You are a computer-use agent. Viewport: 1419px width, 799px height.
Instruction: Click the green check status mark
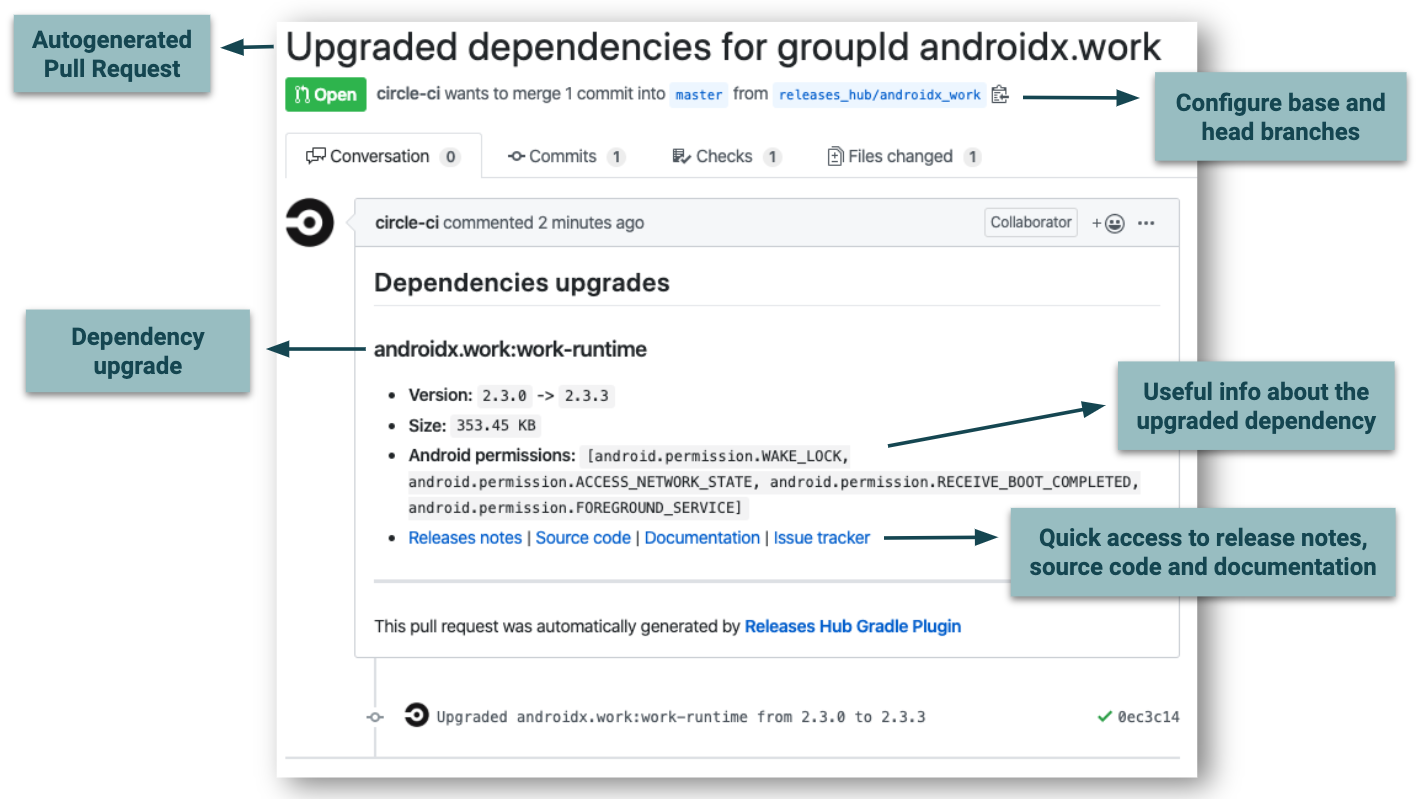1105,716
